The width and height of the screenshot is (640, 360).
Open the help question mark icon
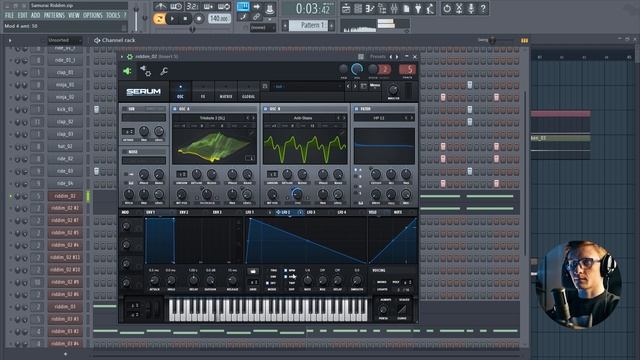[x=483, y=9]
